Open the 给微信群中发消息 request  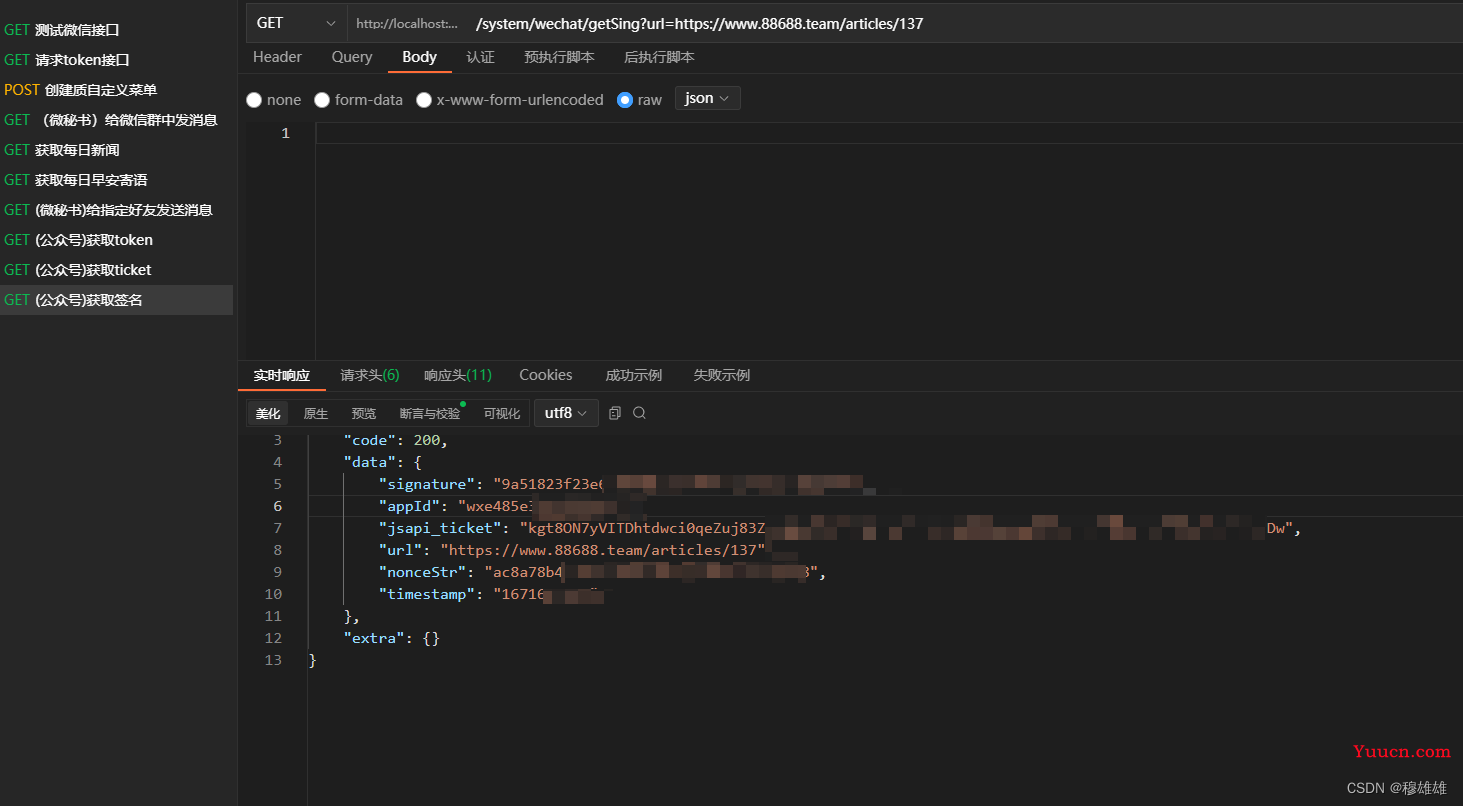[116, 120]
